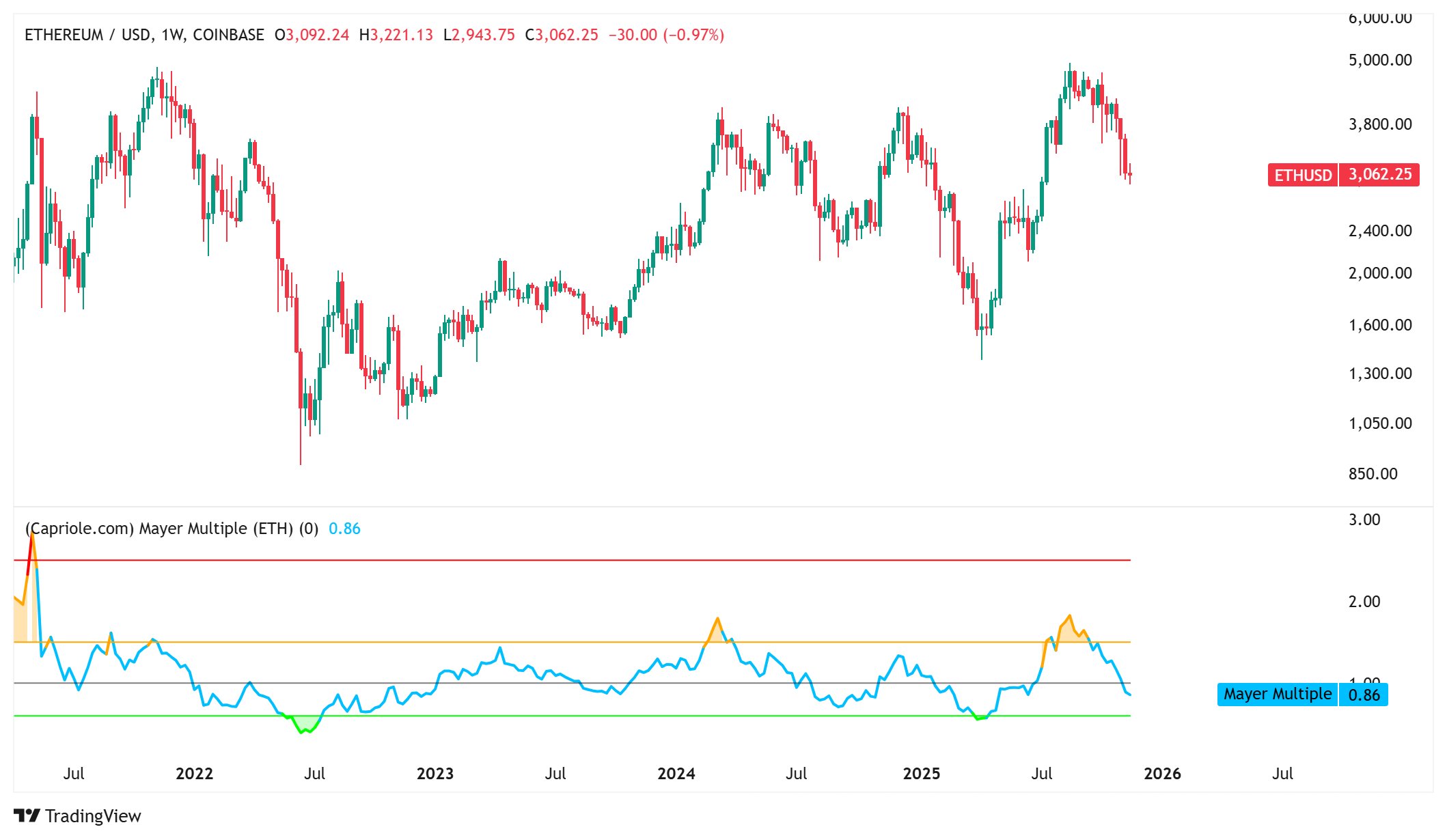The width and height of the screenshot is (1447, 840).
Task: Select the red upper threshold line in the indicator pane
Action: pyautogui.click(x=547, y=559)
